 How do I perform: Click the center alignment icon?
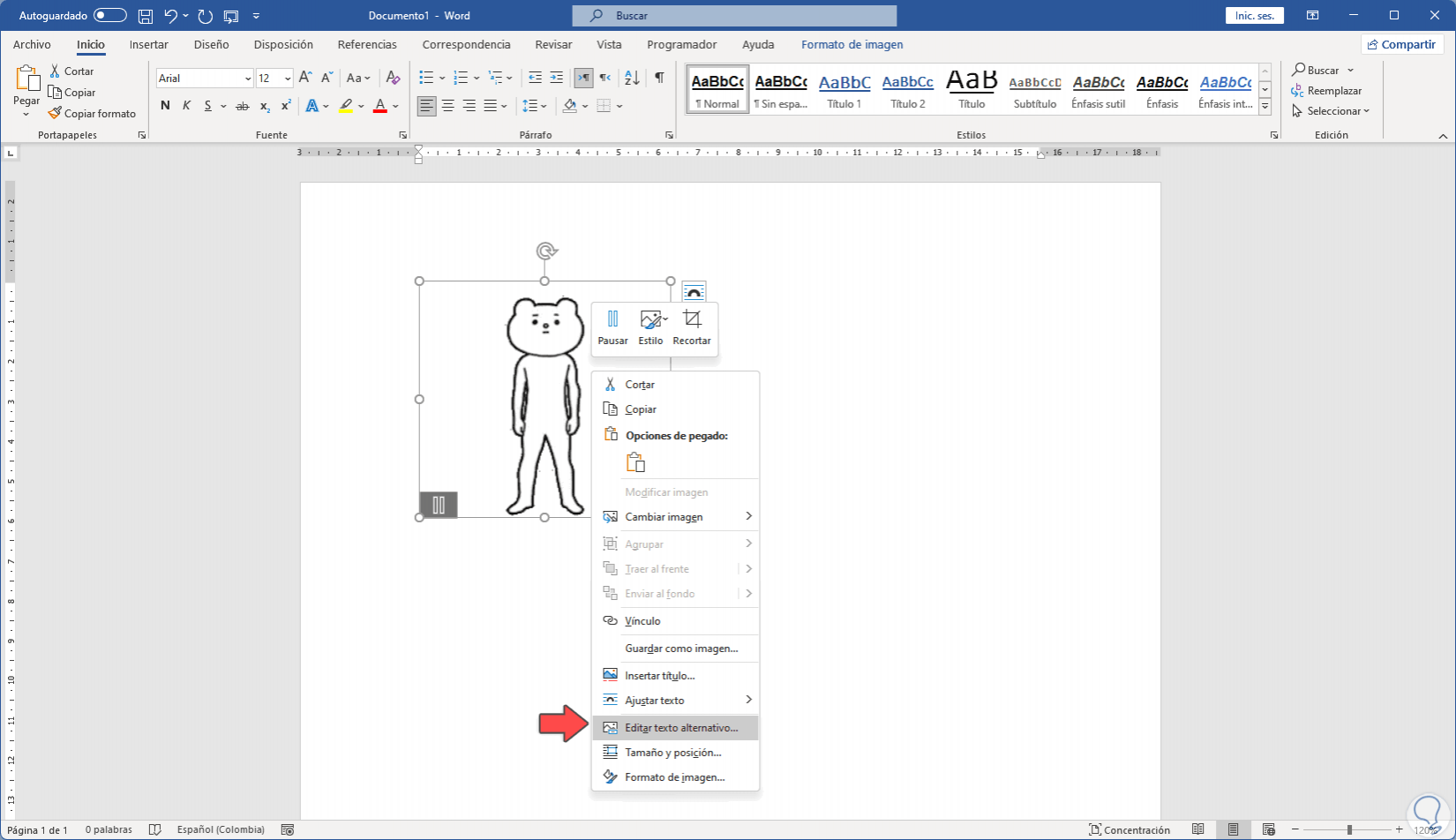pyautogui.click(x=447, y=106)
